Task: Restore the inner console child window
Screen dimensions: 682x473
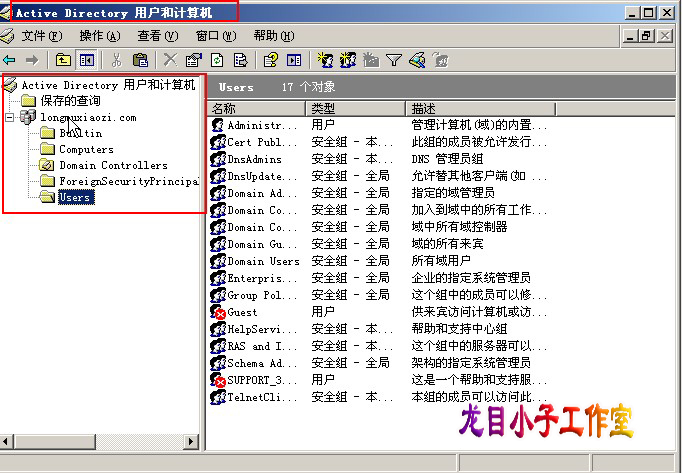Action: (x=646, y=36)
